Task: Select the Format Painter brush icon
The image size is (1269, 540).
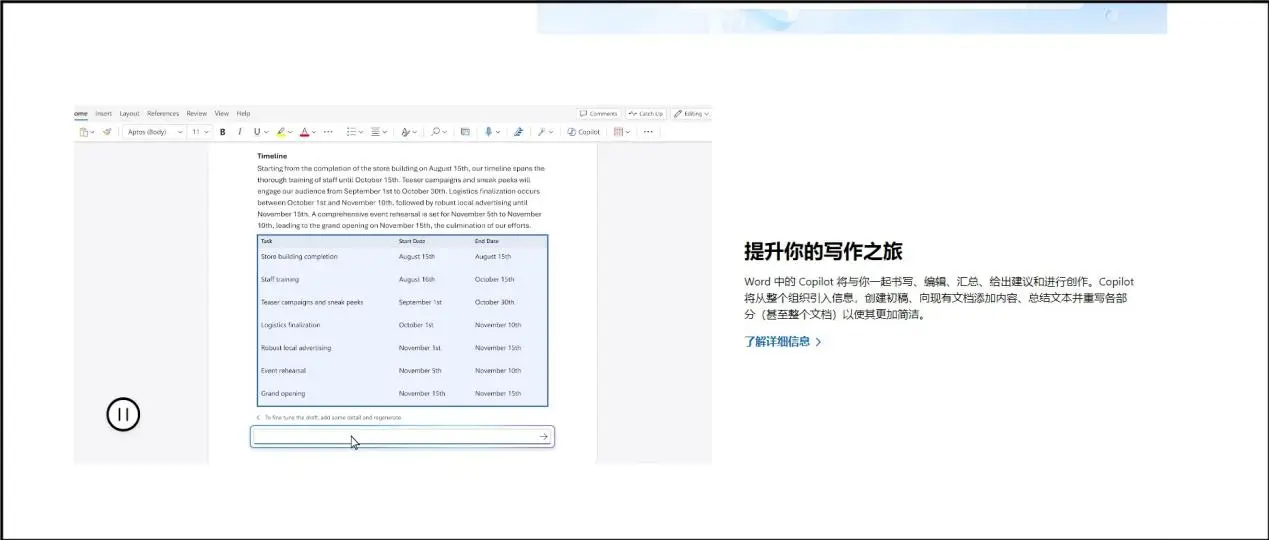Action: tap(107, 132)
